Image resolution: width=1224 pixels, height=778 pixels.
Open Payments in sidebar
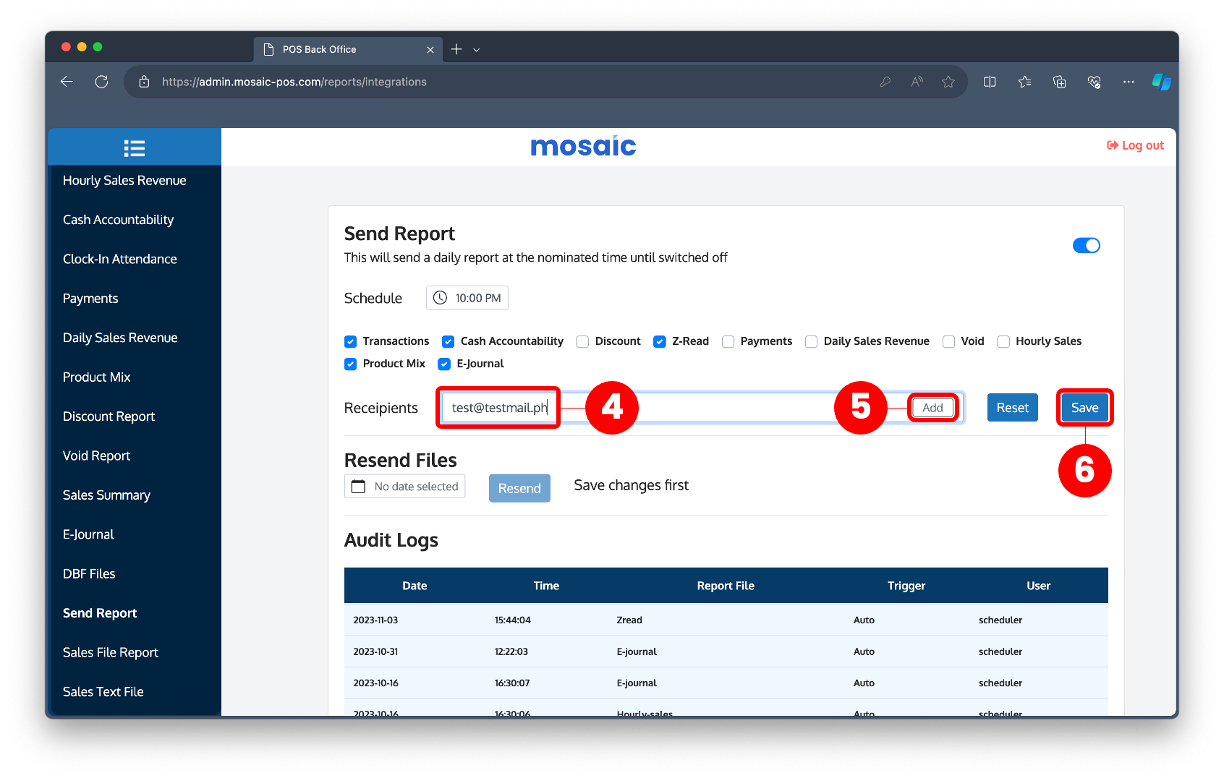[x=90, y=298]
